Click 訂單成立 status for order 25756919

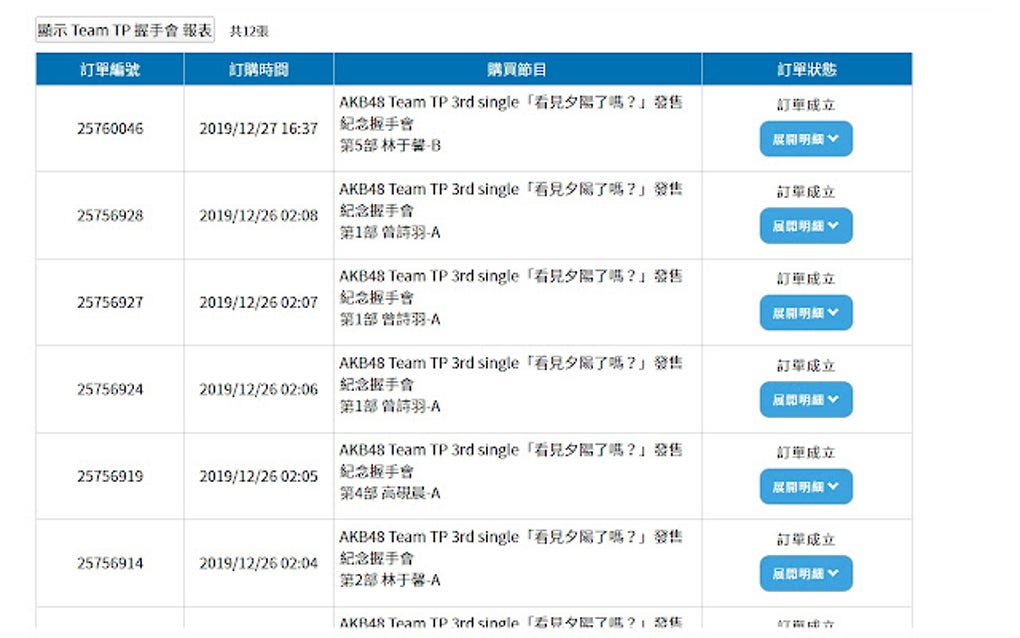coord(806,452)
